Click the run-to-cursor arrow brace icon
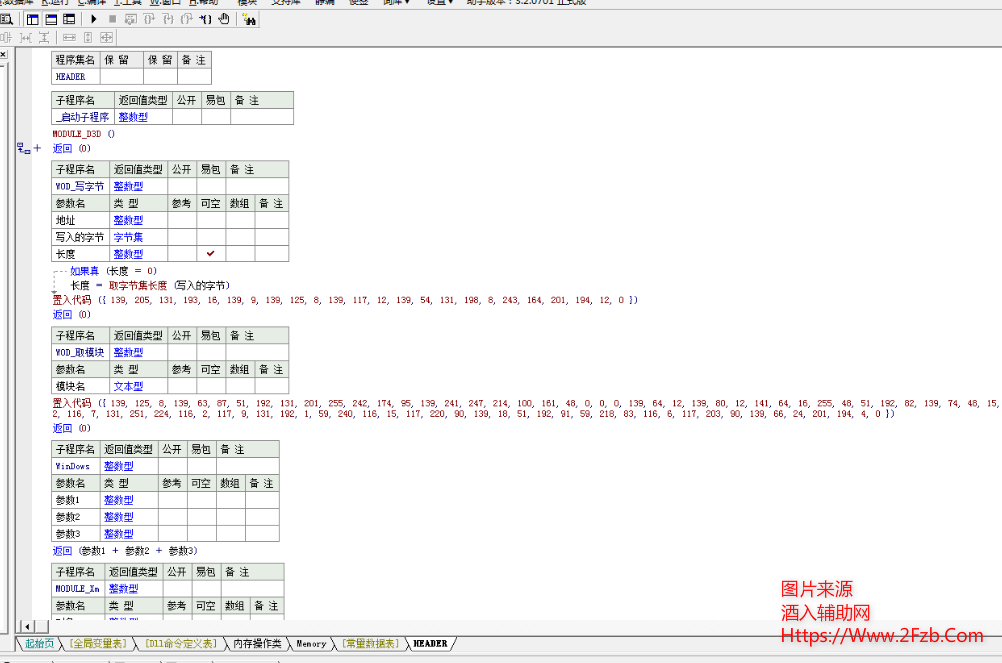 pyautogui.click(x=205, y=19)
